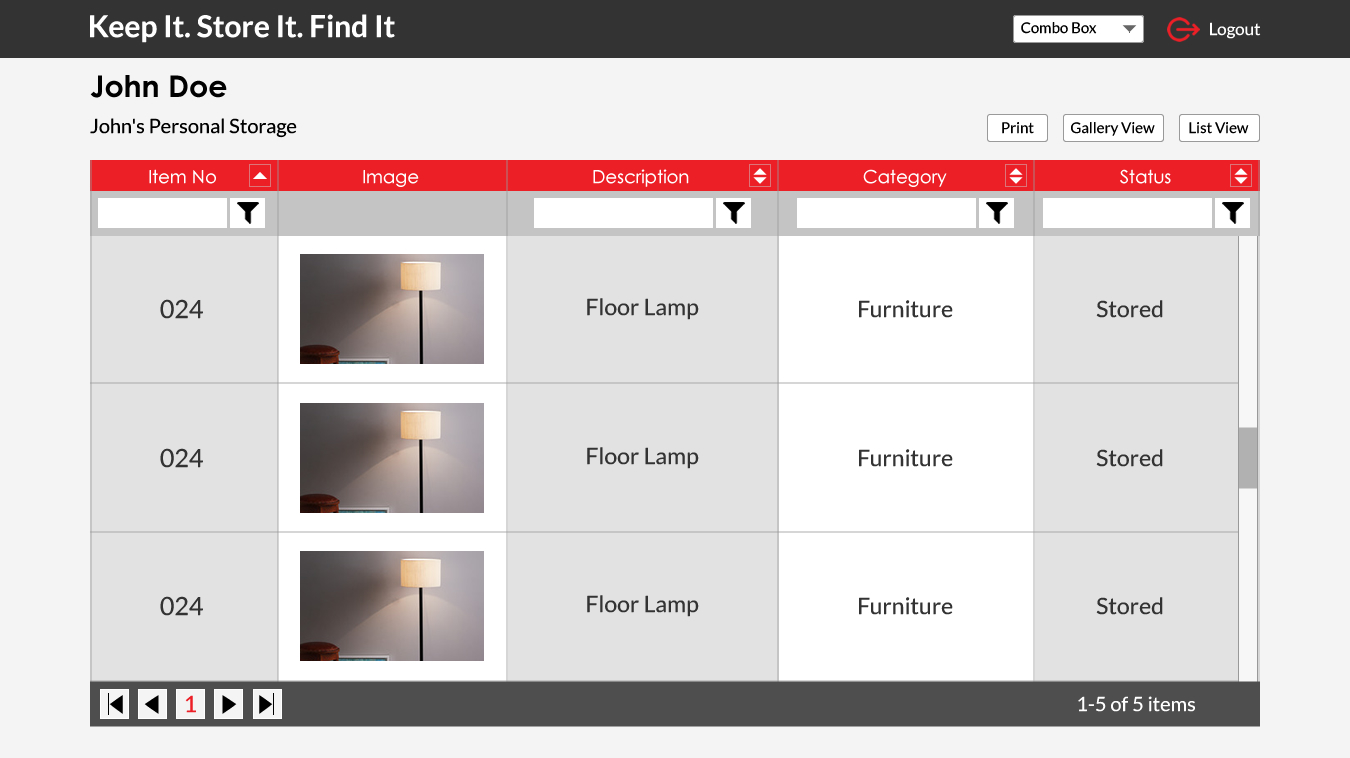Jump to the last page of results

point(267,704)
